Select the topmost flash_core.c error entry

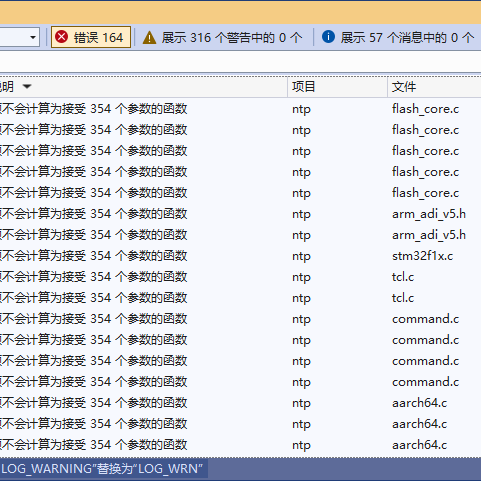[x=240, y=109]
